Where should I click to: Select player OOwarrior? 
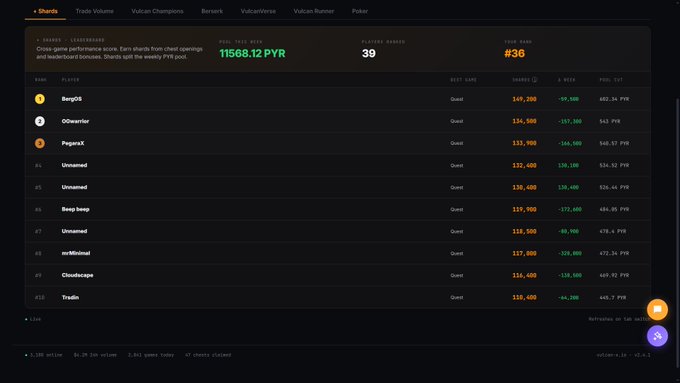(75, 121)
